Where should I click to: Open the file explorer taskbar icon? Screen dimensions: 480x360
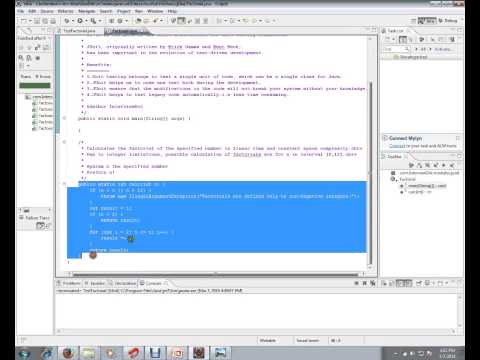(x=89, y=353)
